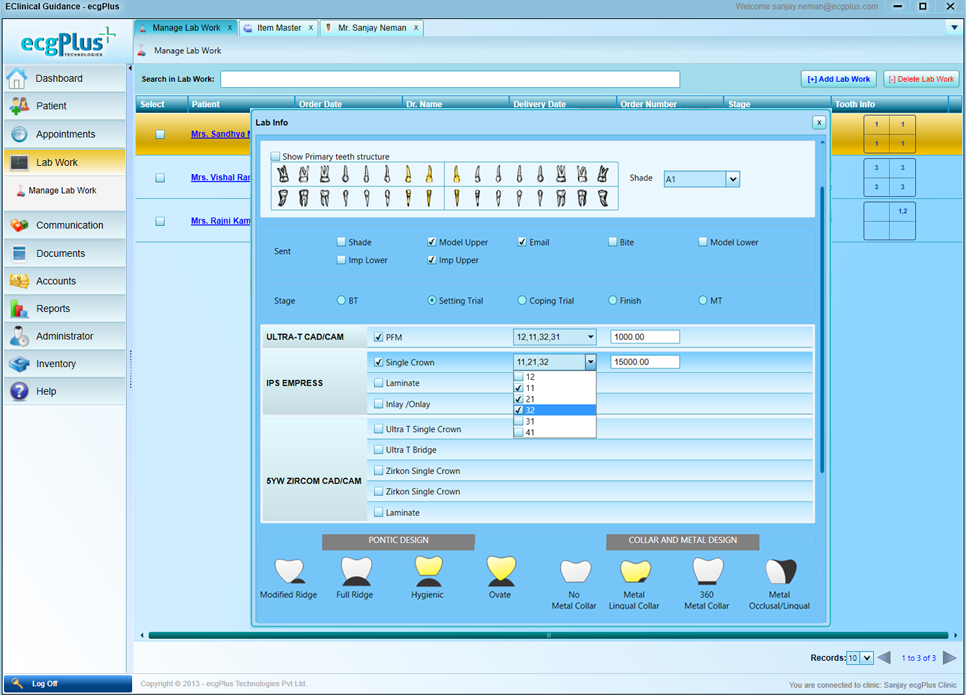Tick the Laminate checkbox under IPS Empress
966x695 pixels.
(x=378, y=383)
